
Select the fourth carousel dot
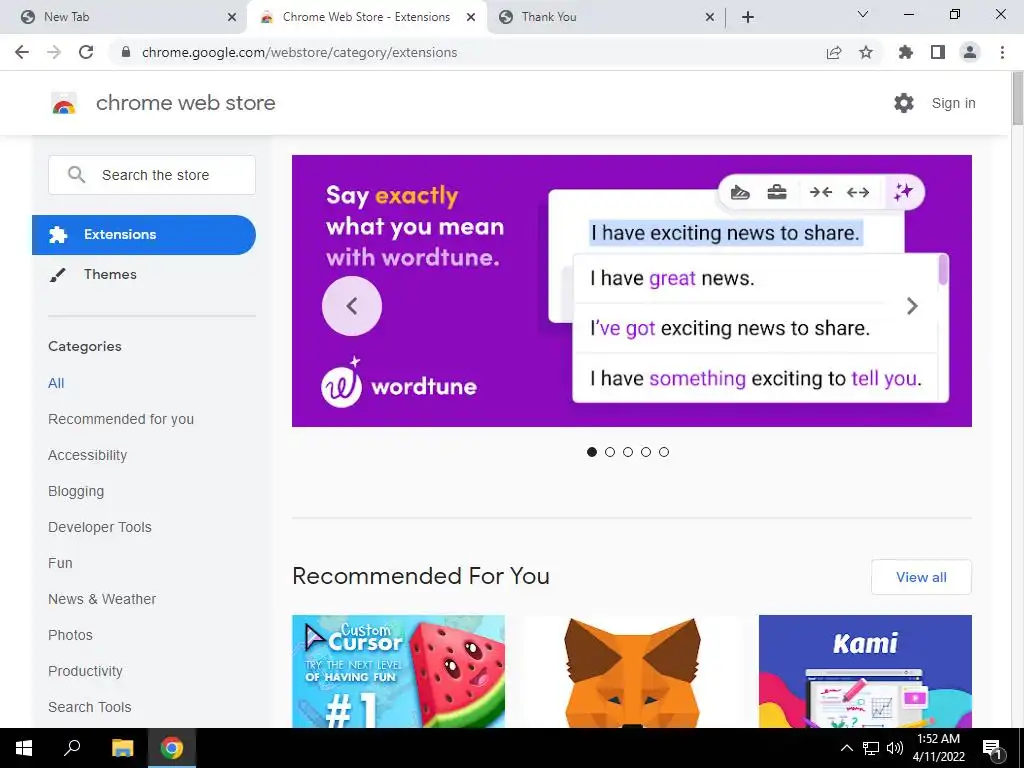coord(646,452)
